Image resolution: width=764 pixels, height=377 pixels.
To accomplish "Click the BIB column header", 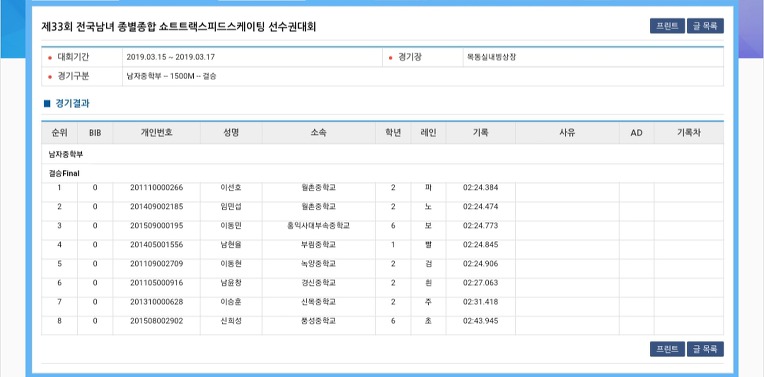I will [95, 132].
